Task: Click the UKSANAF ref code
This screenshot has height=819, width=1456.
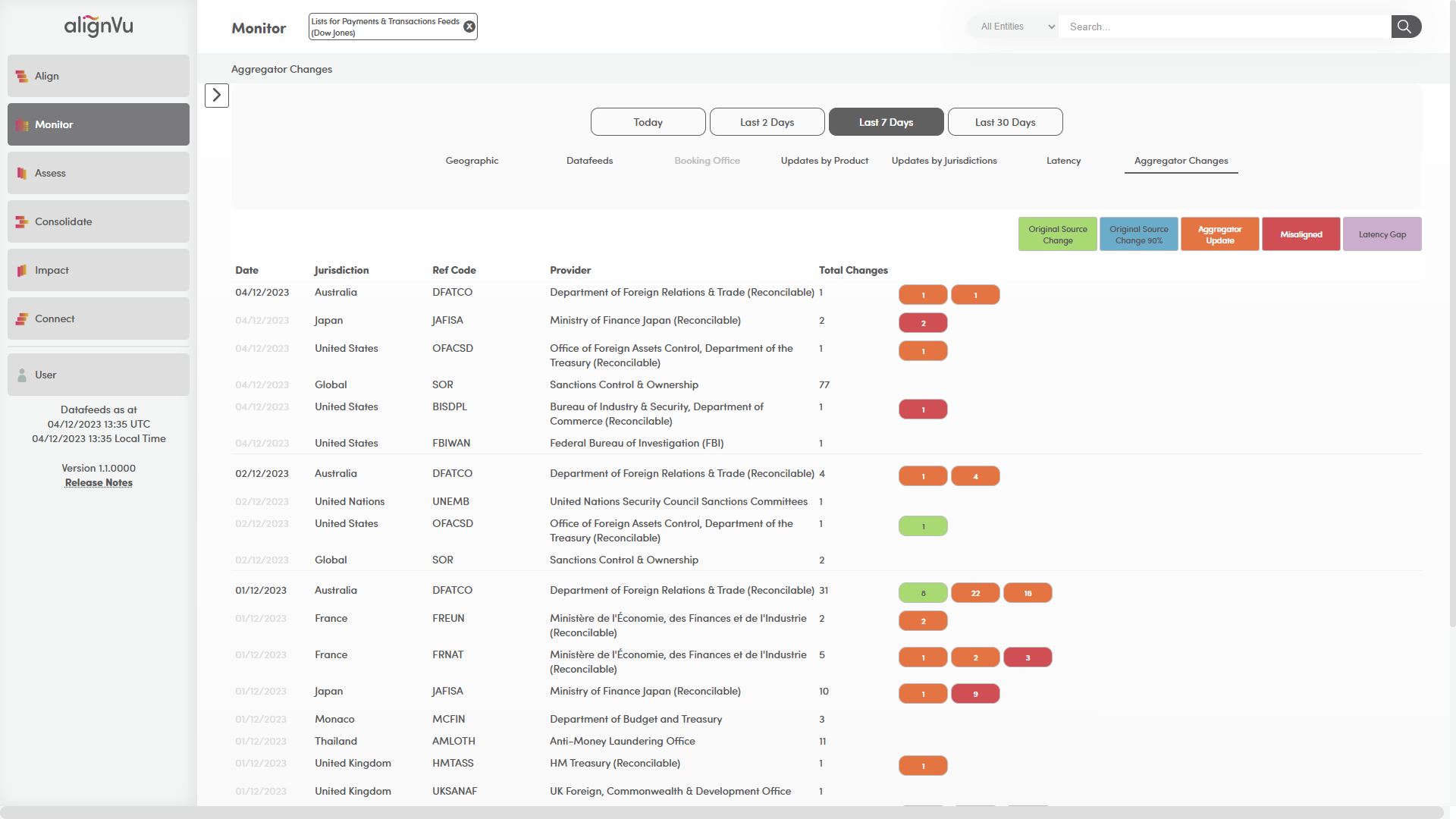Action: tap(454, 791)
